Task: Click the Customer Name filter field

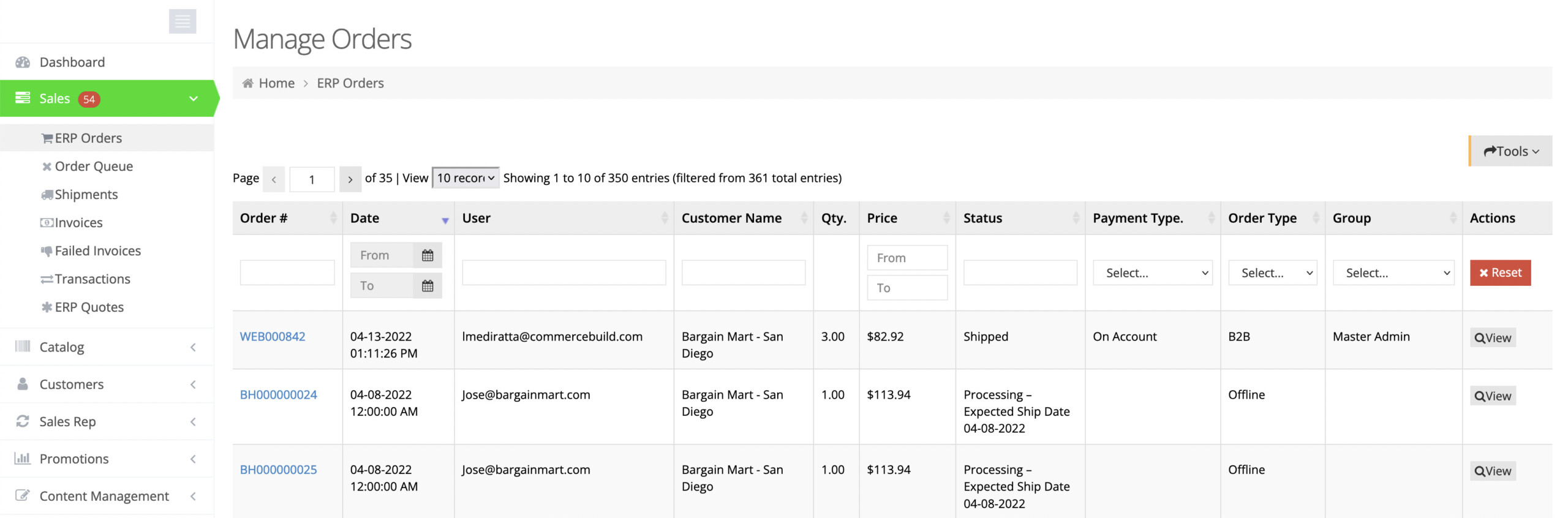Action: (743, 273)
